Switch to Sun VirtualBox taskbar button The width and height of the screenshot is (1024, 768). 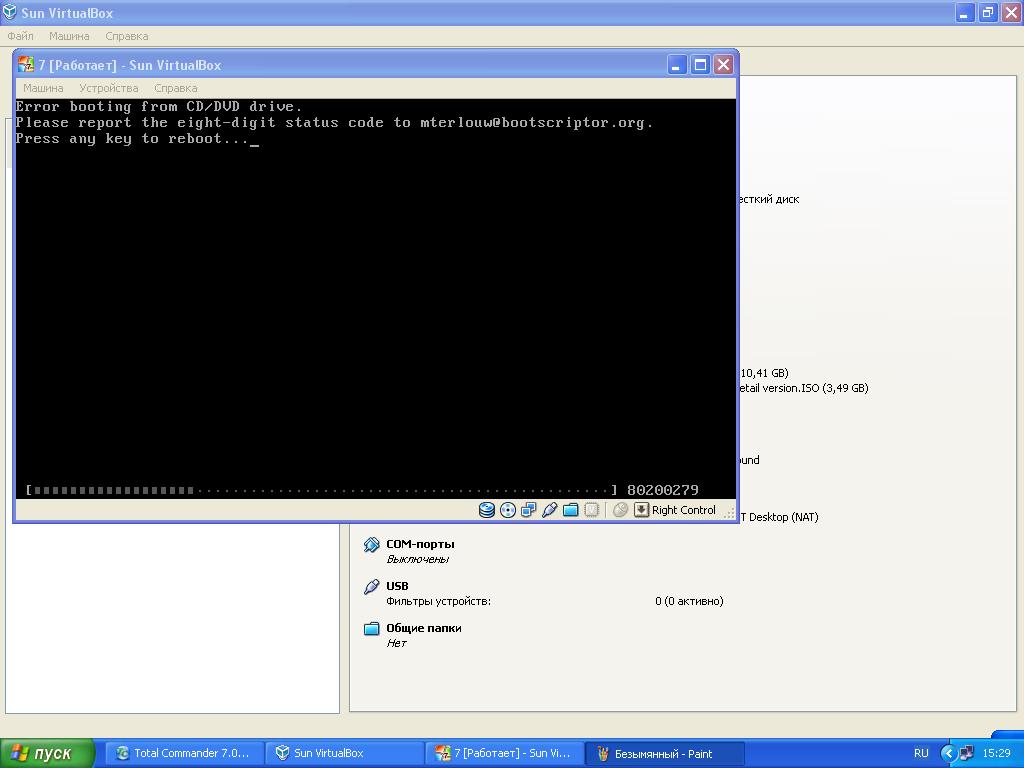[344, 753]
